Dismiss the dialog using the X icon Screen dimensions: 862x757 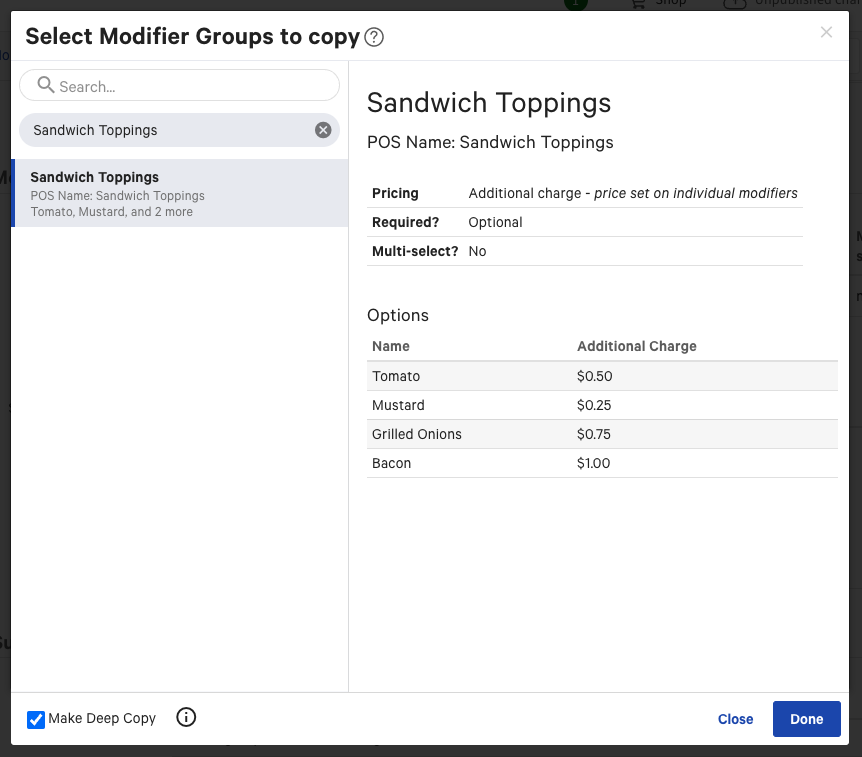click(826, 32)
